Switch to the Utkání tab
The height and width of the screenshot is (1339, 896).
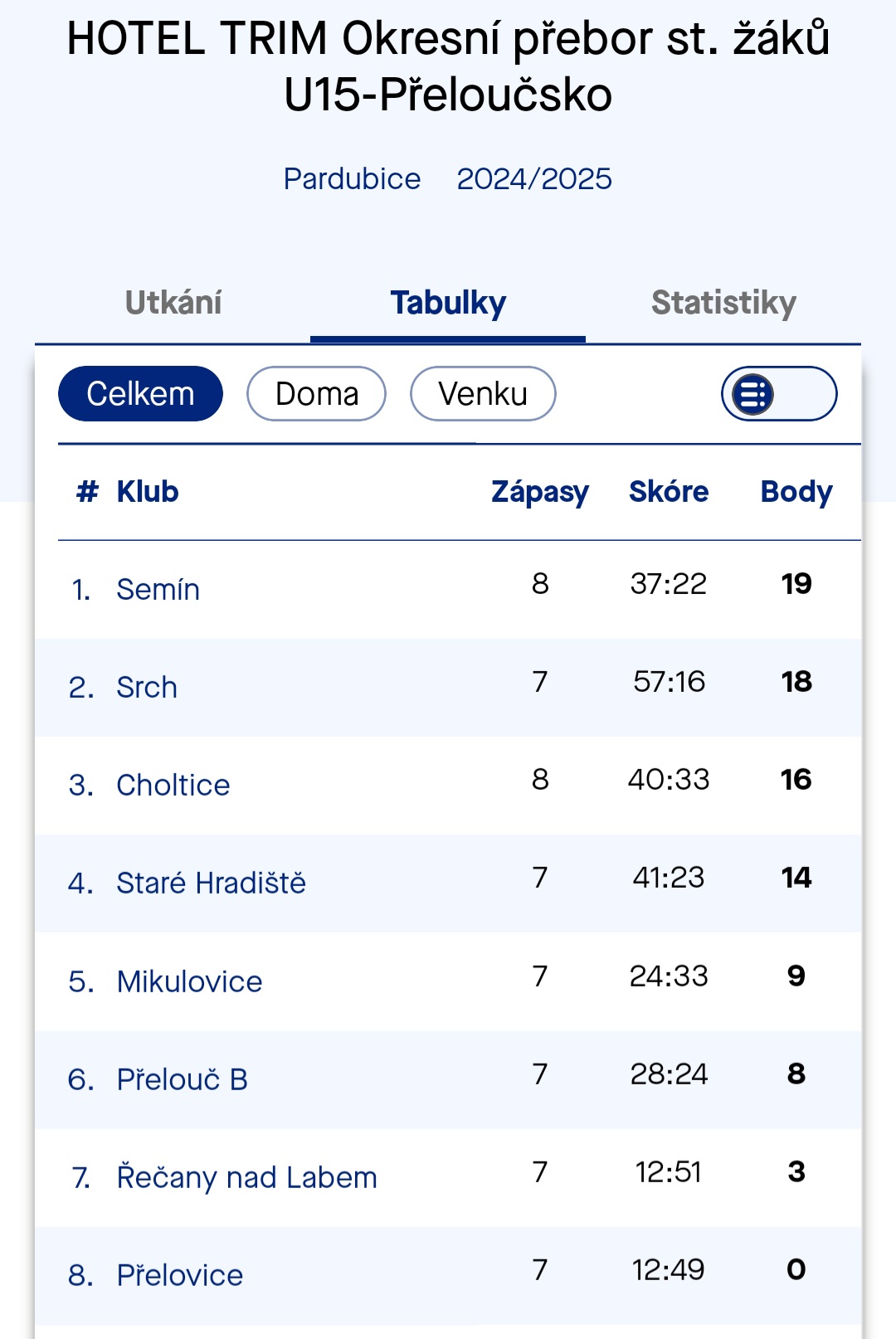(173, 303)
